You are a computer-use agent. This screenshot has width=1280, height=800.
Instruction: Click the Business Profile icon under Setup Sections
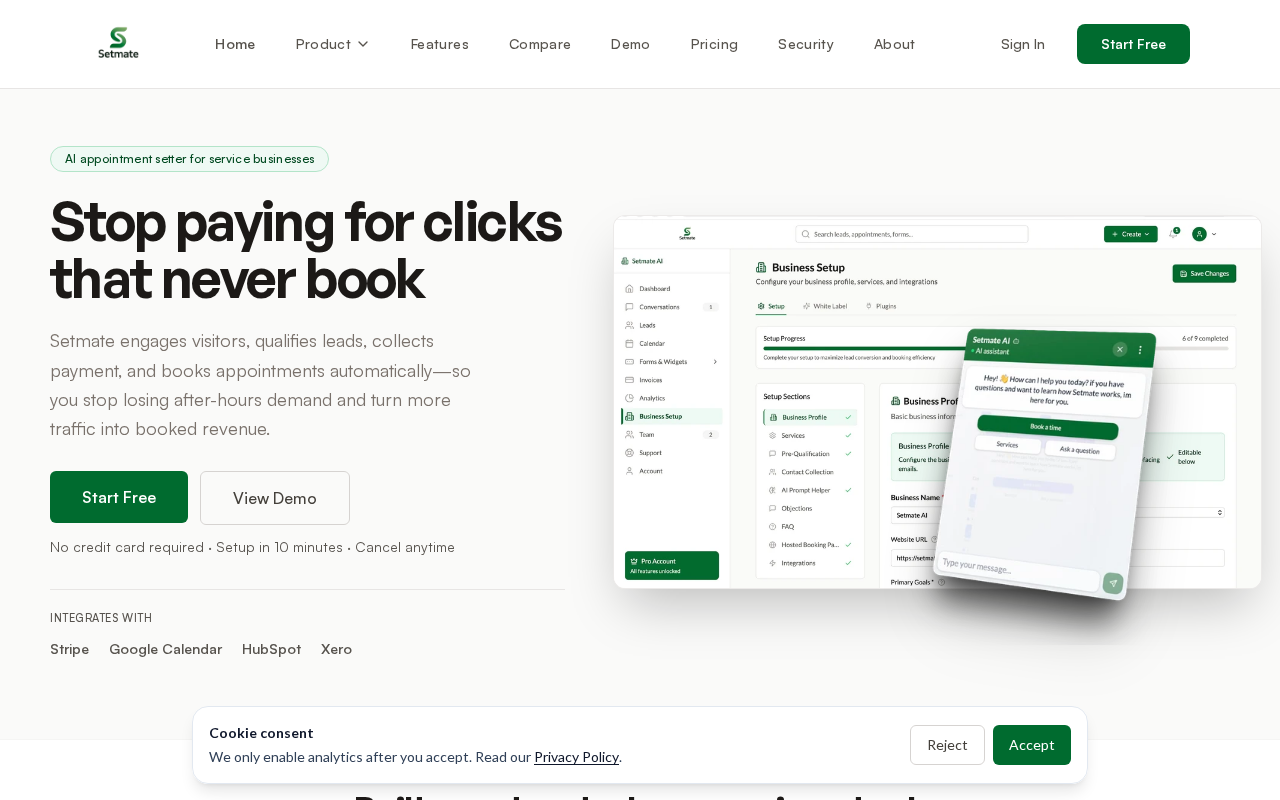pyautogui.click(x=773, y=417)
